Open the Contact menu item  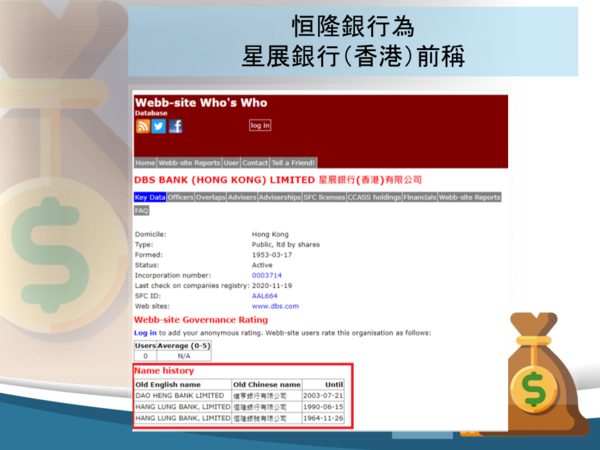[x=255, y=163]
